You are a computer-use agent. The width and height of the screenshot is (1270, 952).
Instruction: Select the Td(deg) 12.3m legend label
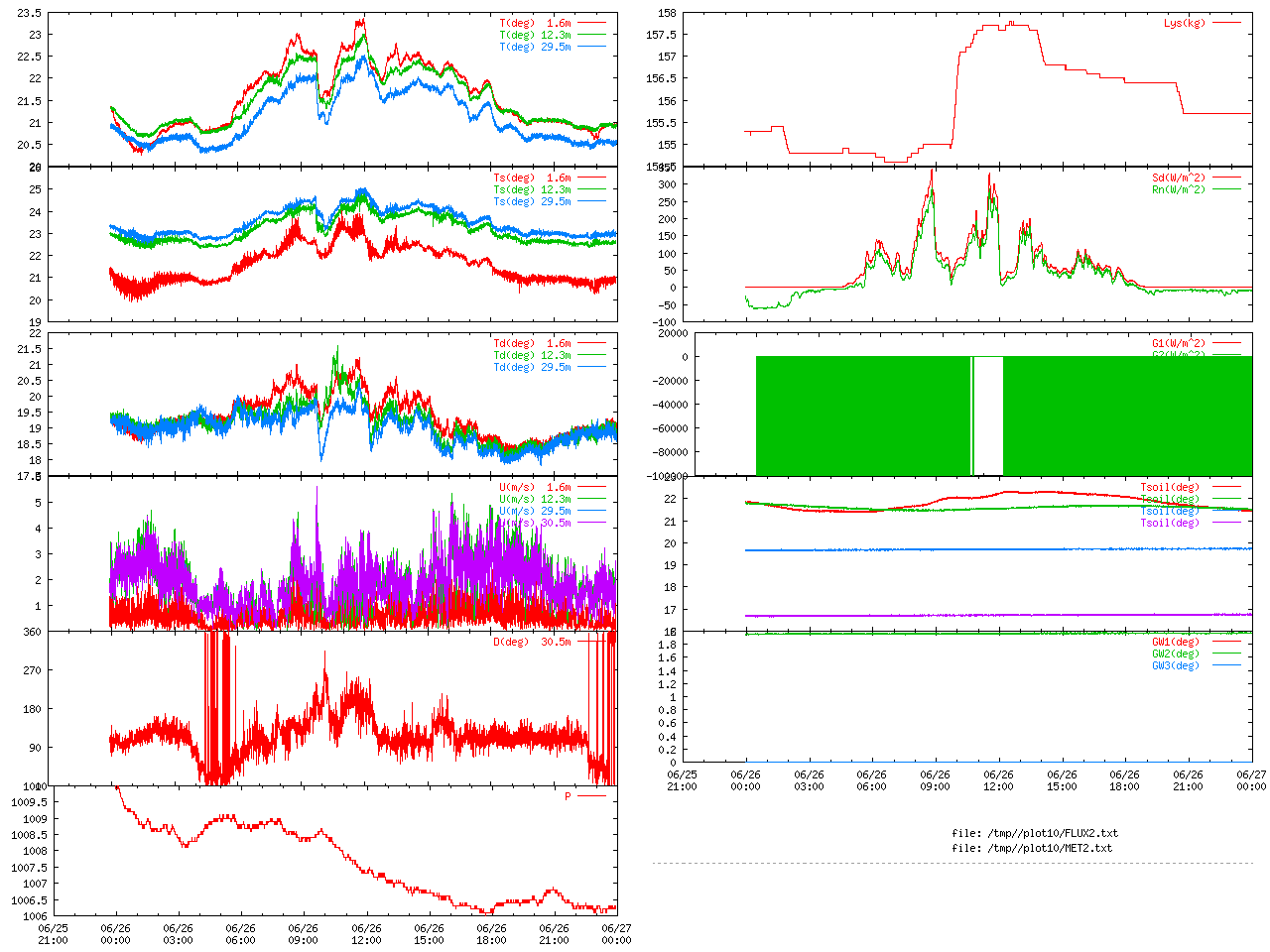pos(532,355)
